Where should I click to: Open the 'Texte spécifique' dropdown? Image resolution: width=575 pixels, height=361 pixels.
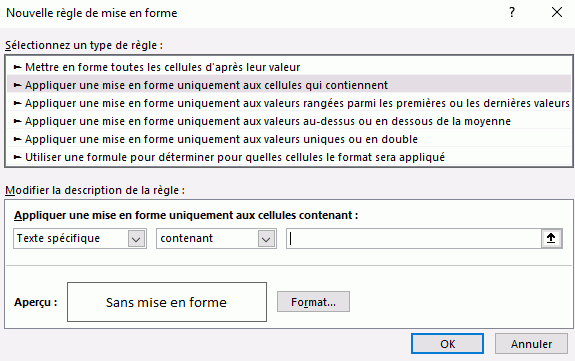[80, 238]
